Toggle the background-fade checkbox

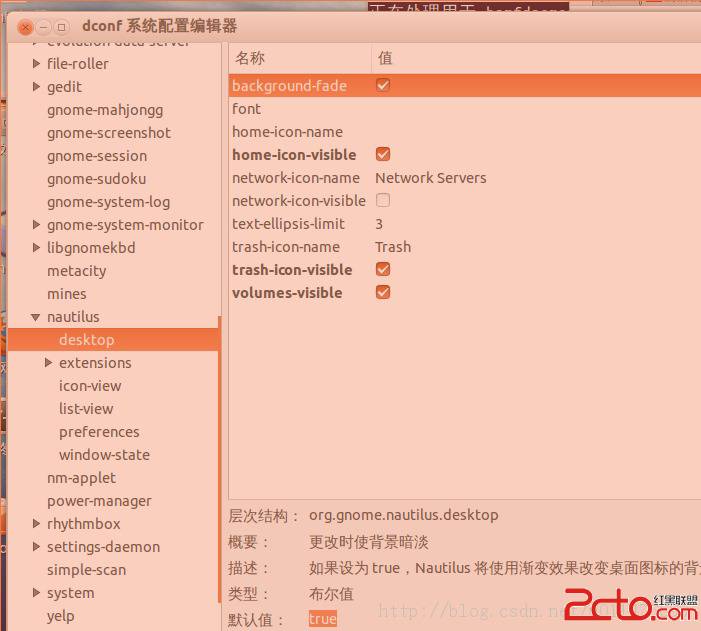(x=383, y=85)
